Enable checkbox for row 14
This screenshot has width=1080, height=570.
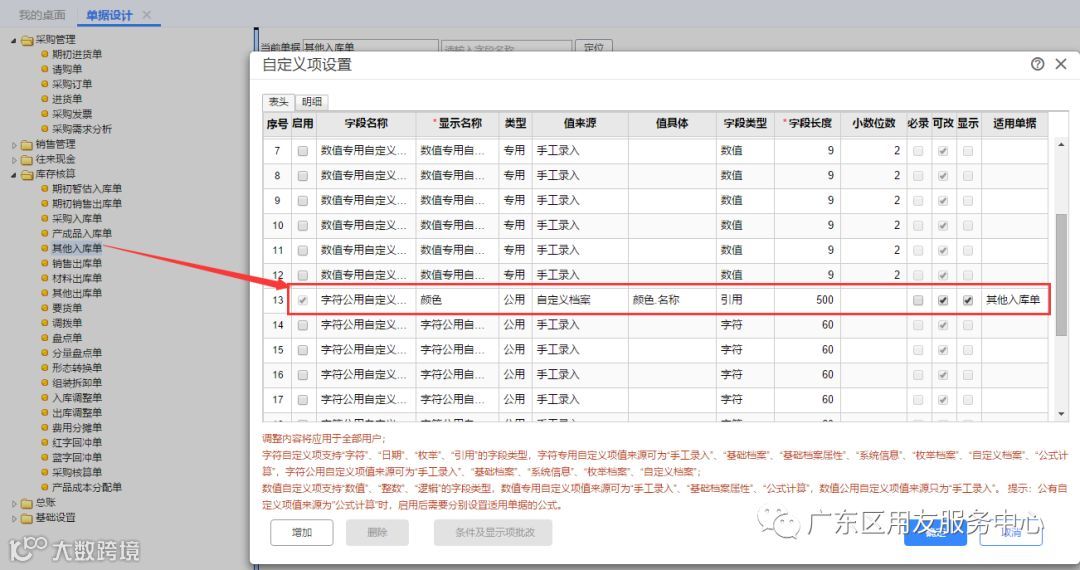[302, 325]
